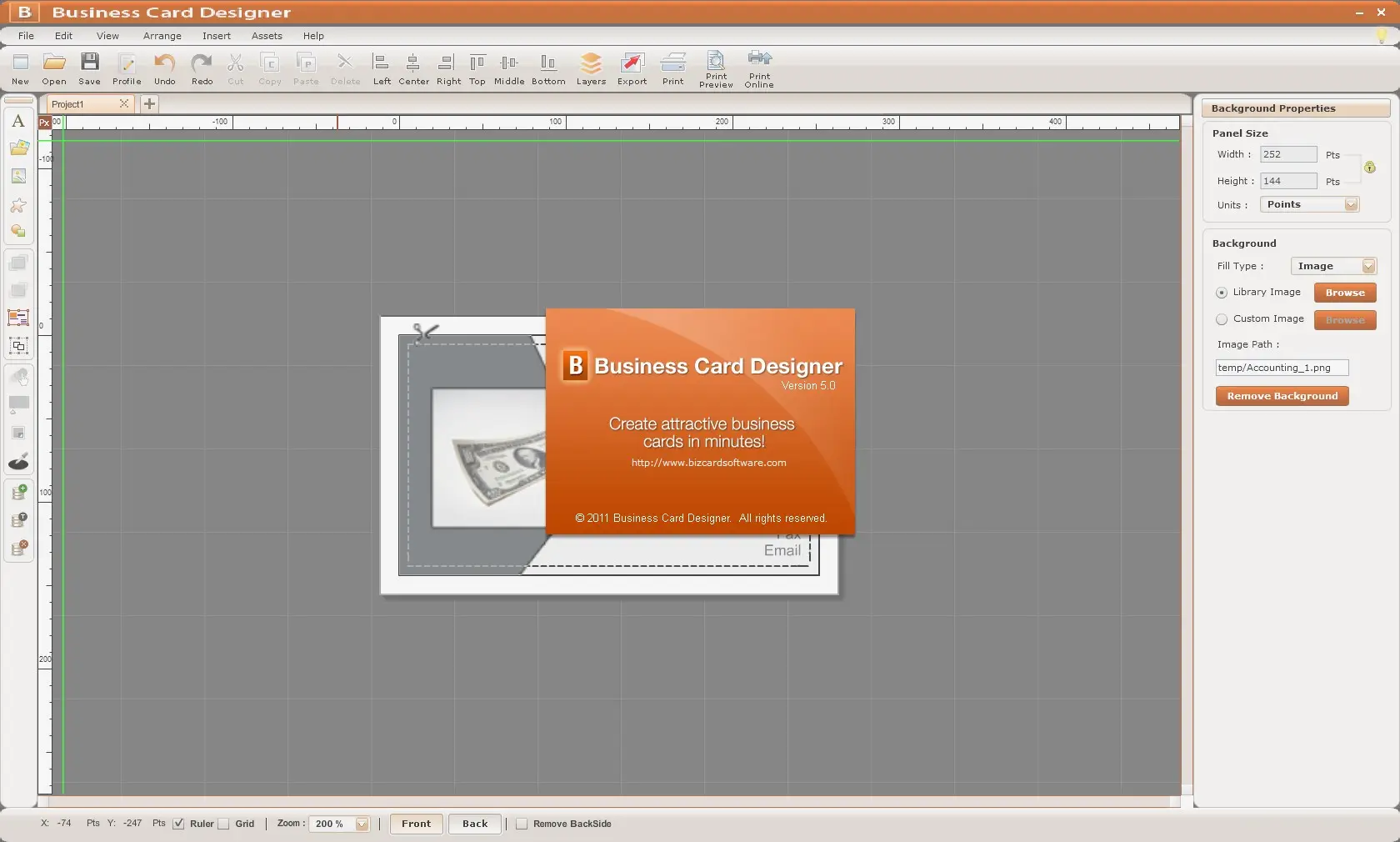1400x842 pixels.
Task: Open the File menu
Action: coord(27,36)
